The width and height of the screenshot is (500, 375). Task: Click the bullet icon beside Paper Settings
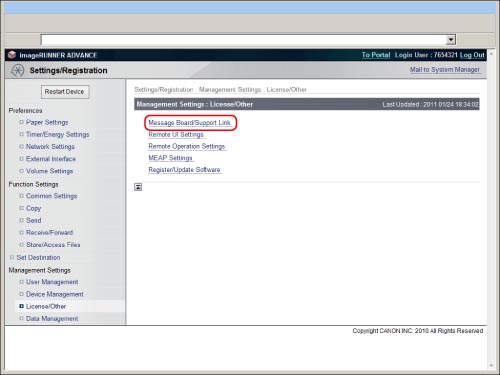21,122
